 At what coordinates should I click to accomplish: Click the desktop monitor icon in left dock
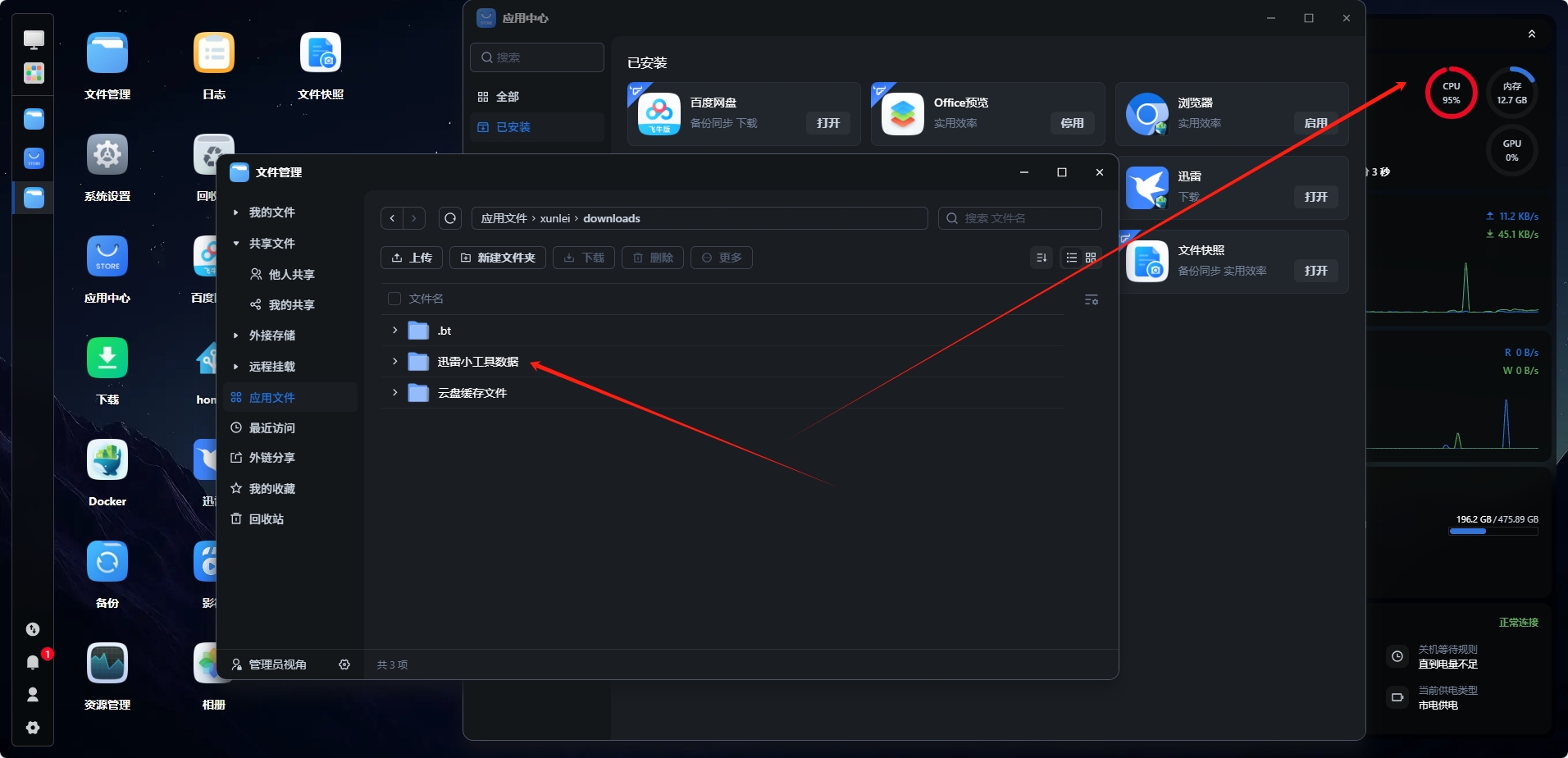34,39
